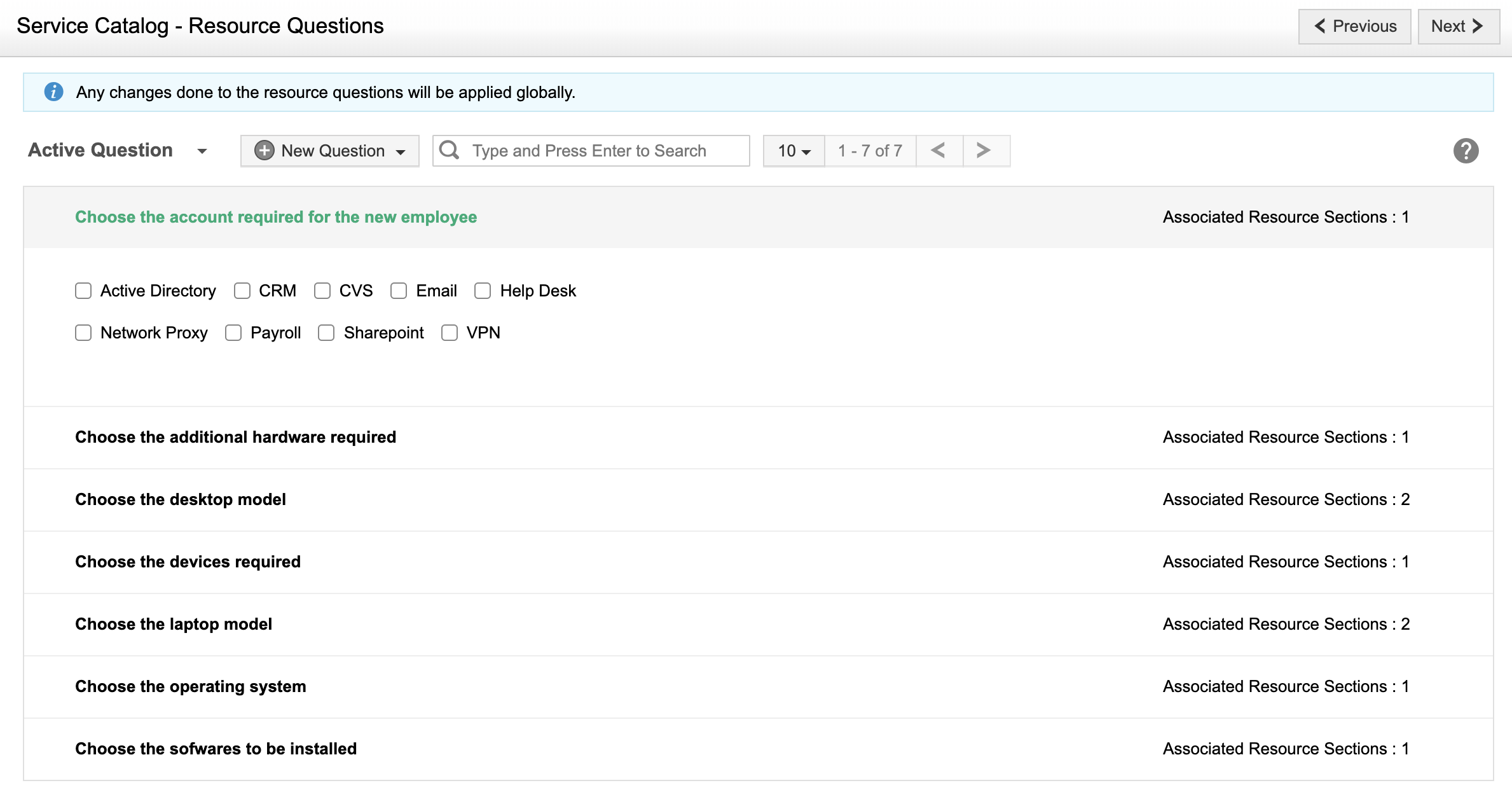The image size is (1512, 790).
Task: Open the 10 per page dropdown
Action: point(794,151)
